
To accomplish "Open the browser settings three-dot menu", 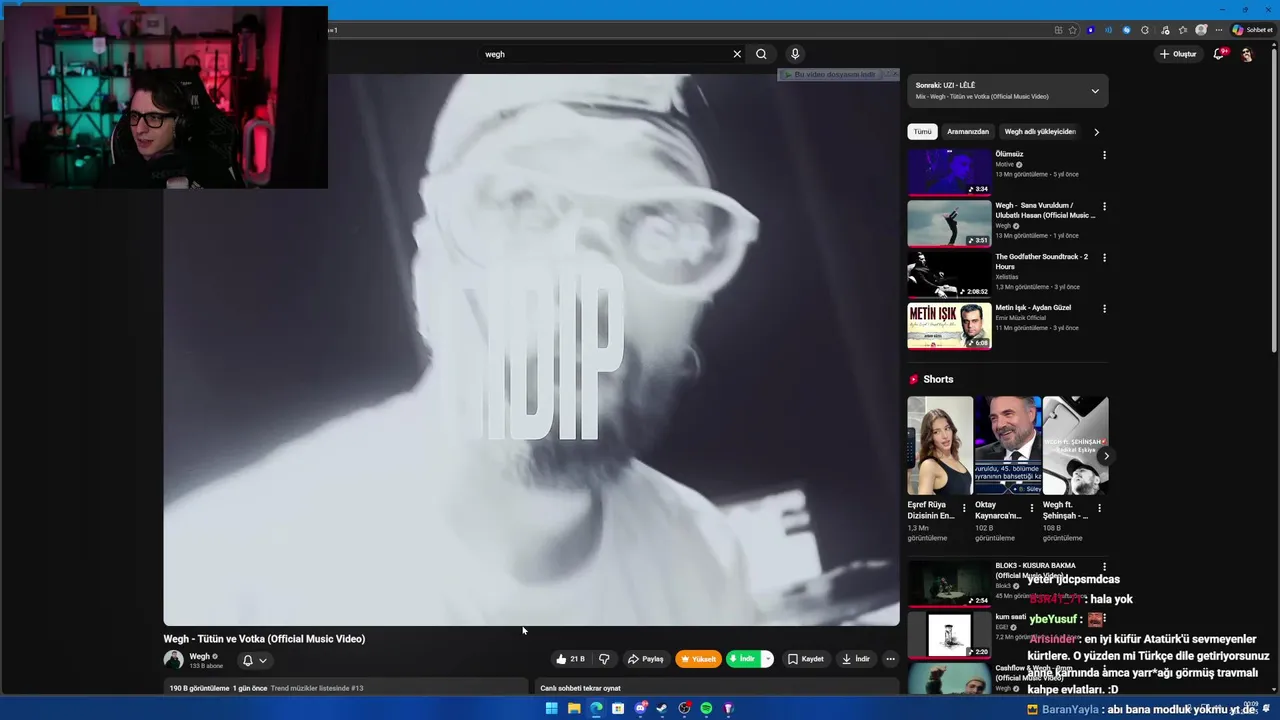I will (1218, 30).
